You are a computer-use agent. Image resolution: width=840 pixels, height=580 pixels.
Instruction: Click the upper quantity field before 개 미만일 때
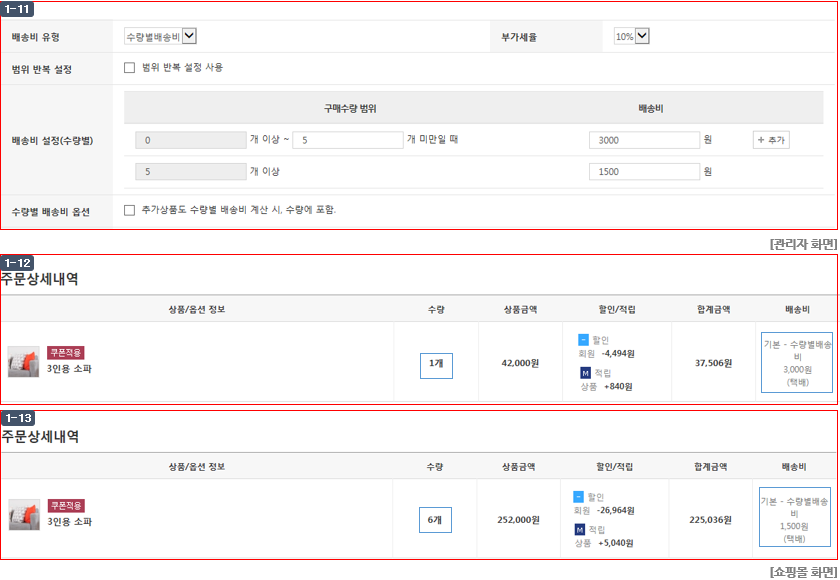(x=348, y=140)
